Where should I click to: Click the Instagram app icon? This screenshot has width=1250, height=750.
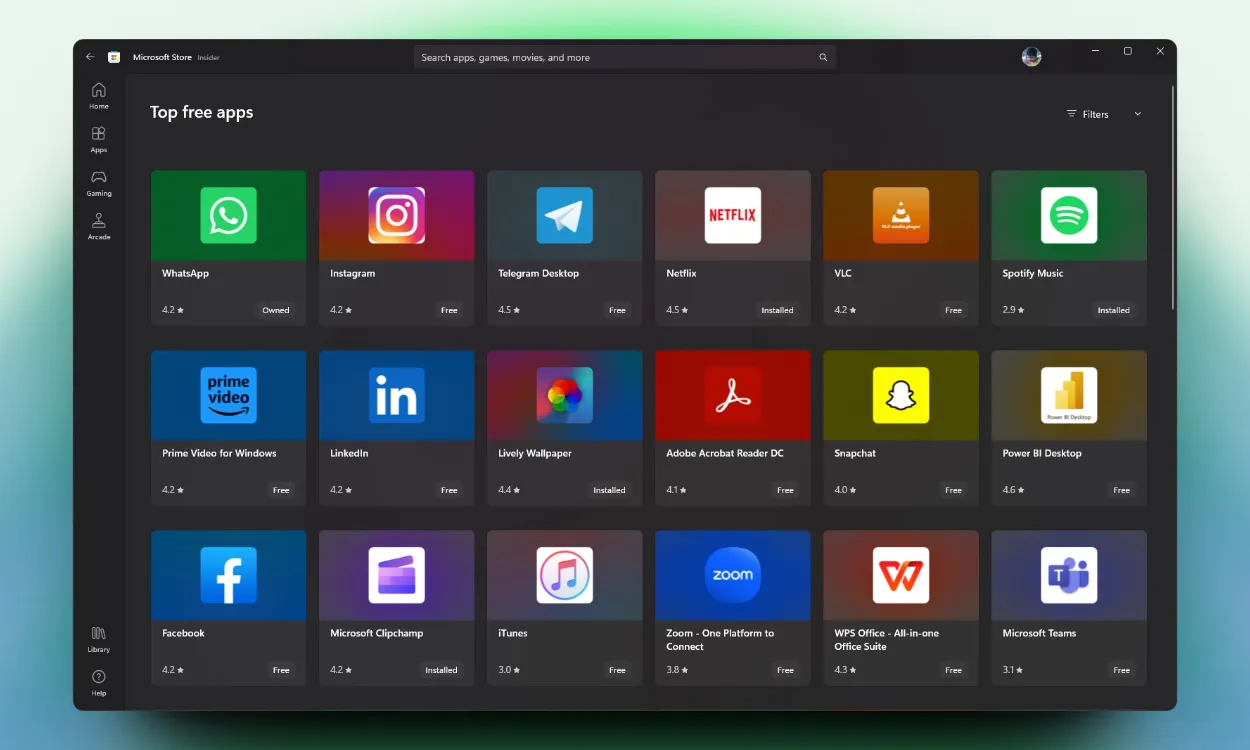[396, 215]
